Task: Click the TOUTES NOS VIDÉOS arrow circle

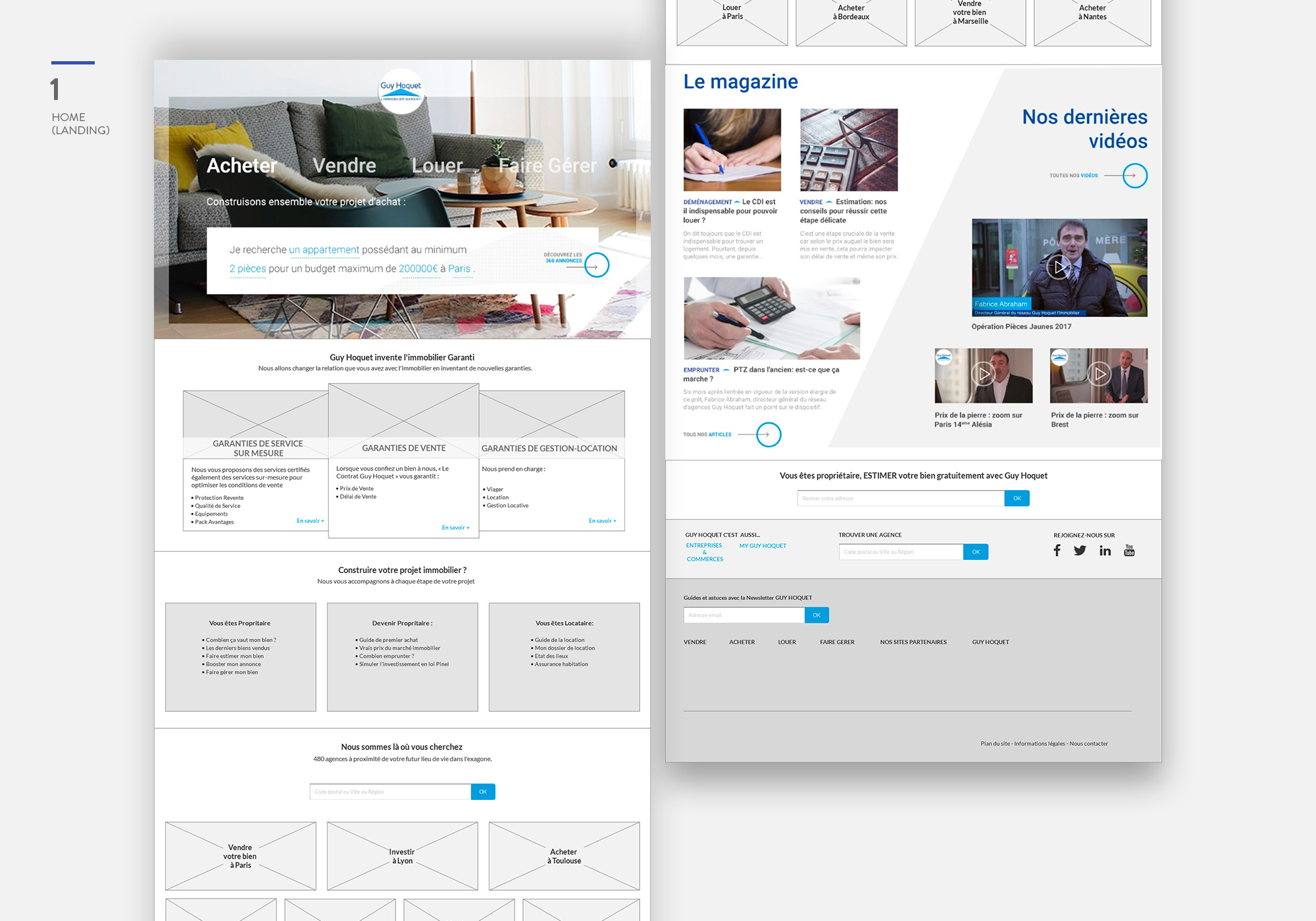Action: (1133, 176)
